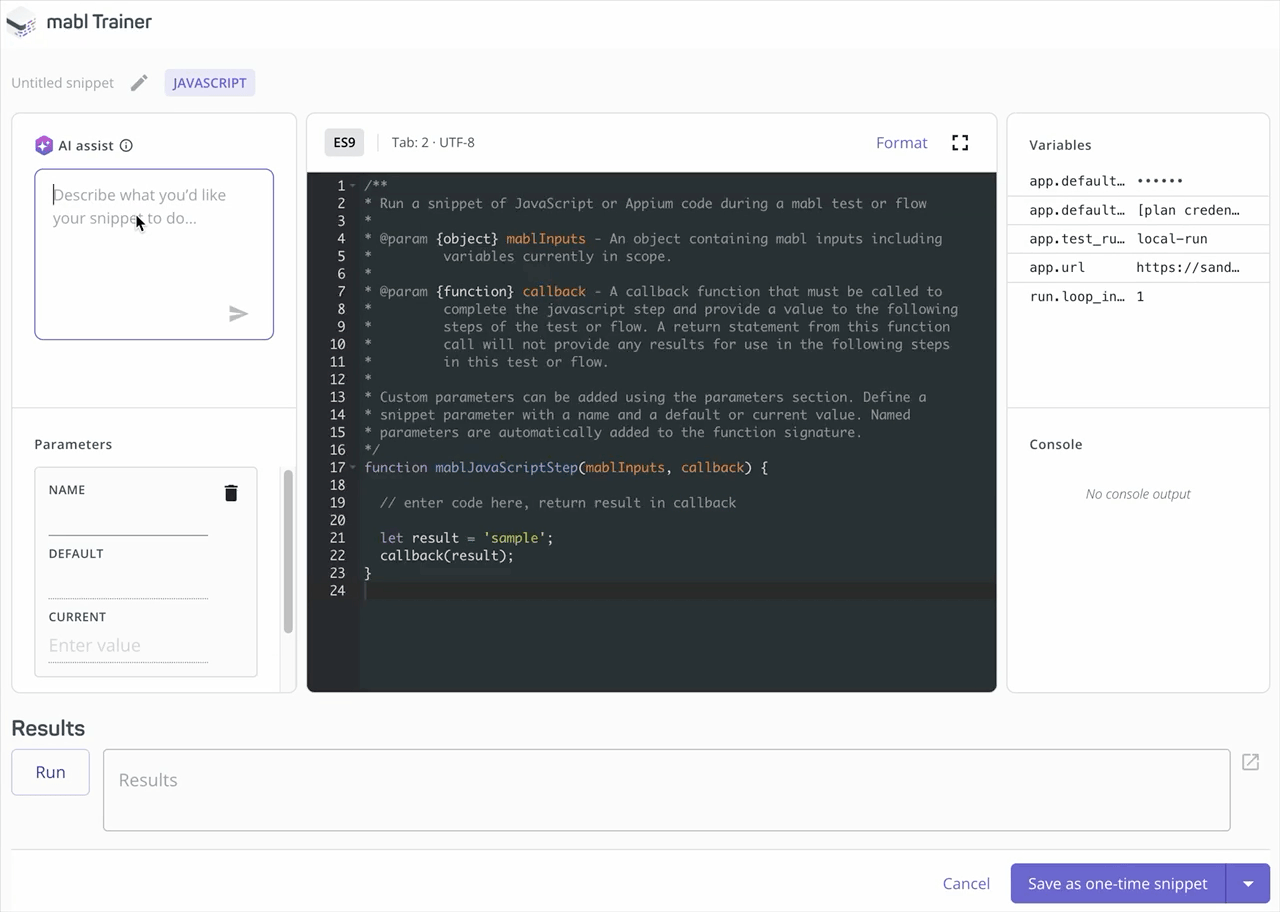Collapse the mablJavaScriptStep function fold arrow
Screen dimensions: 1280x912
click(353, 467)
